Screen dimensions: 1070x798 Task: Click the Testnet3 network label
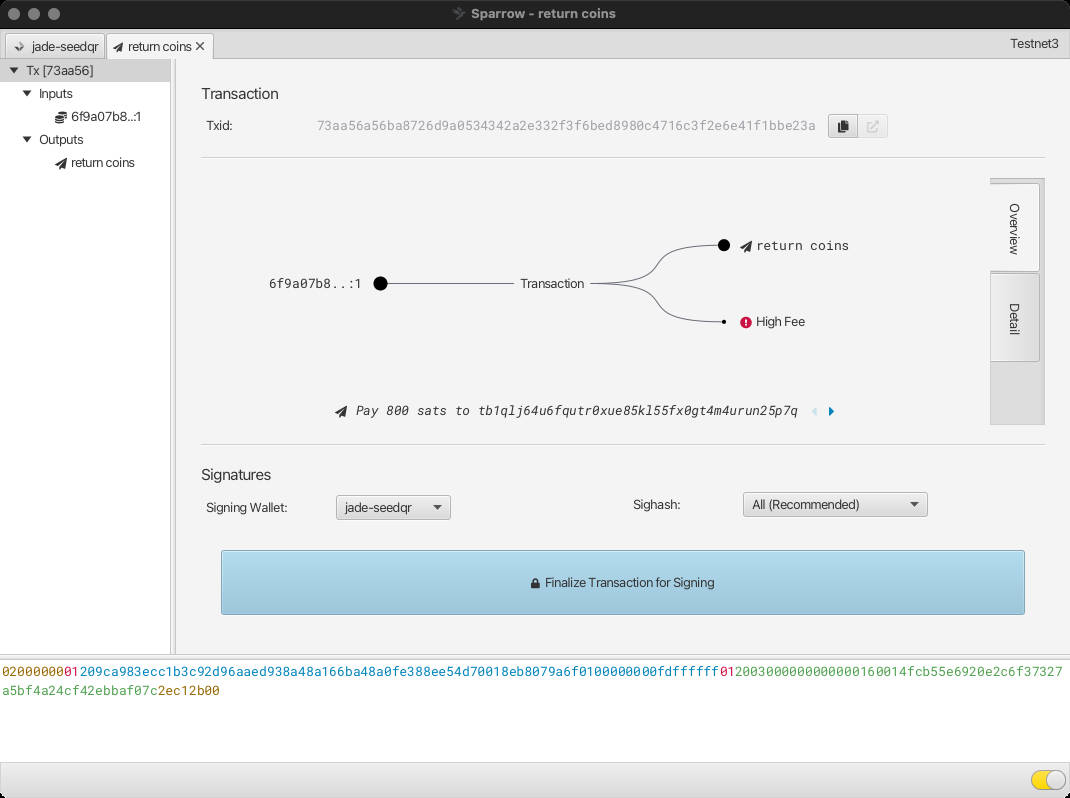tap(1034, 44)
